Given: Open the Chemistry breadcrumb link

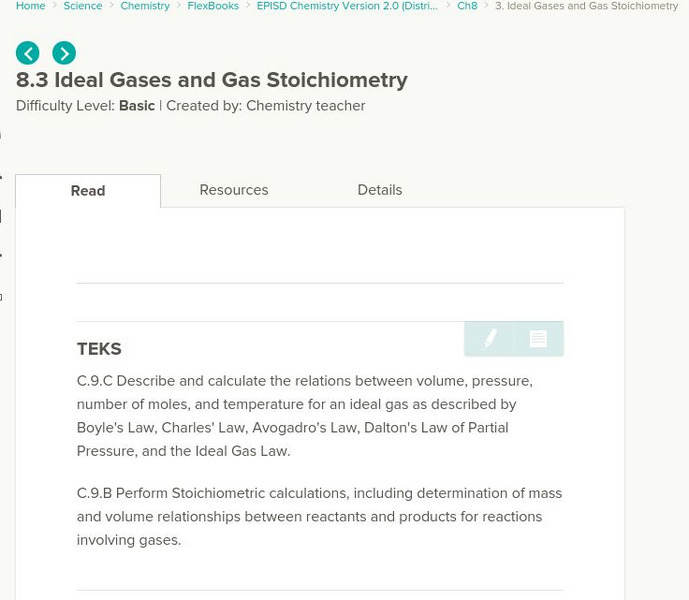Looking at the screenshot, I should [x=144, y=6].
